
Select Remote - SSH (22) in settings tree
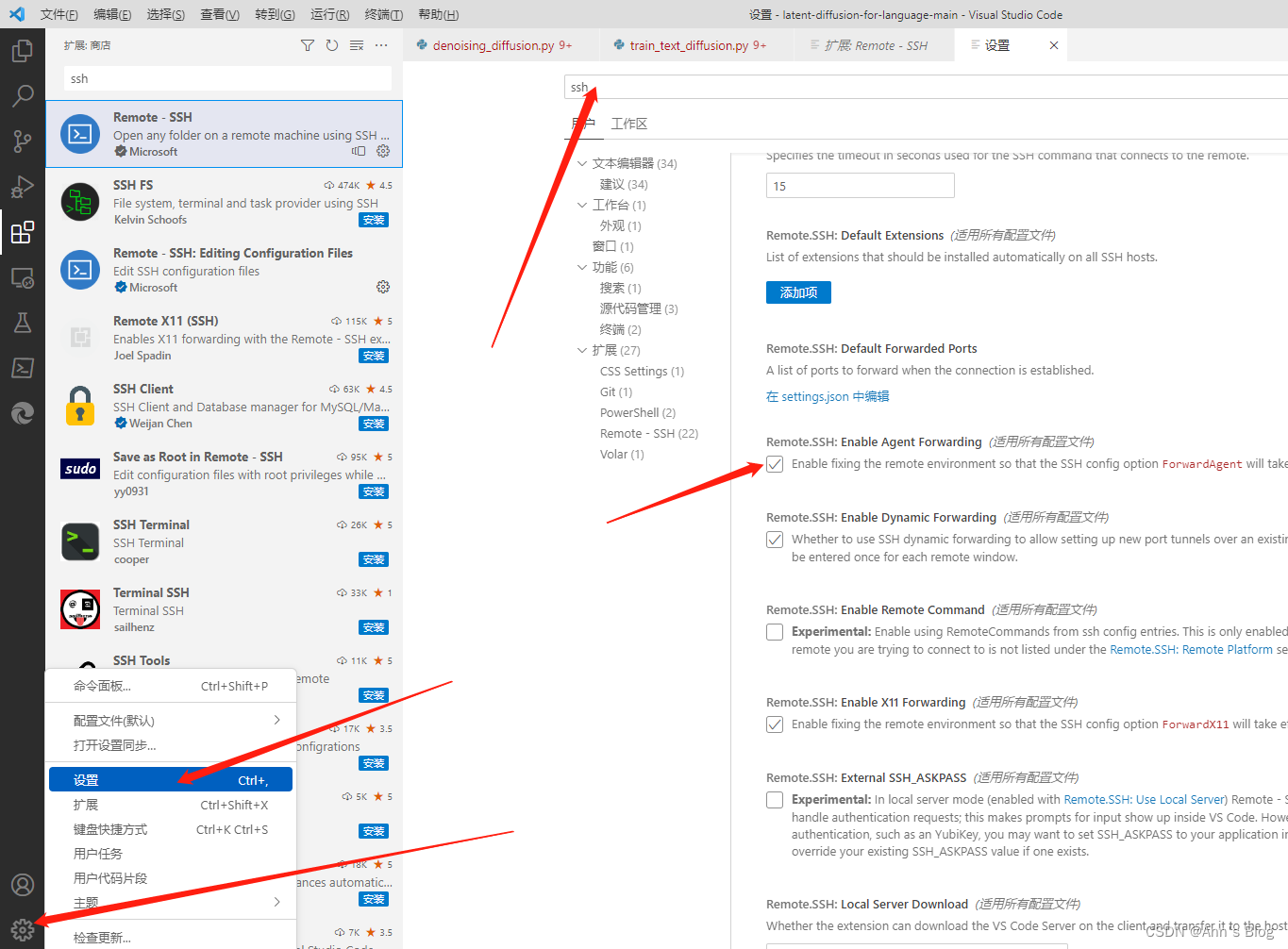point(649,433)
